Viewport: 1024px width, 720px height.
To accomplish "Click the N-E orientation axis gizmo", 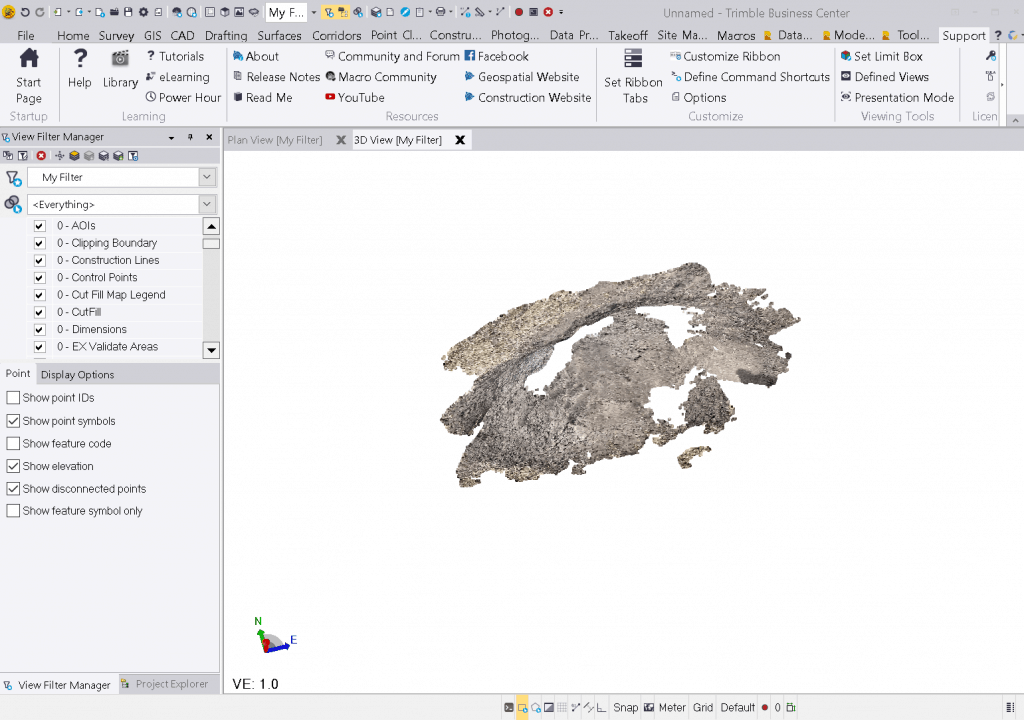I will [275, 636].
